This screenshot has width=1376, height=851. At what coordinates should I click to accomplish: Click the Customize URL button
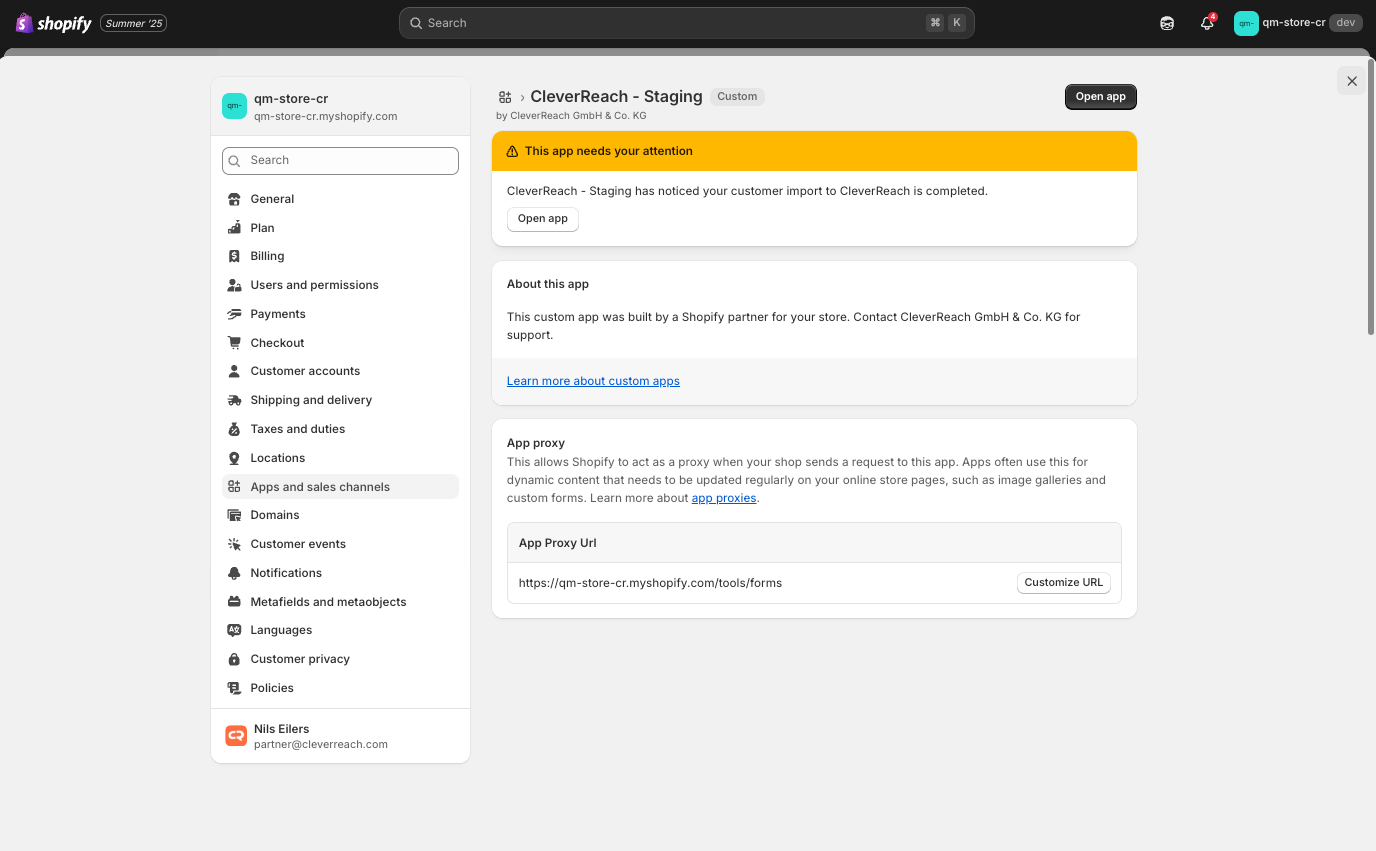1064,583
